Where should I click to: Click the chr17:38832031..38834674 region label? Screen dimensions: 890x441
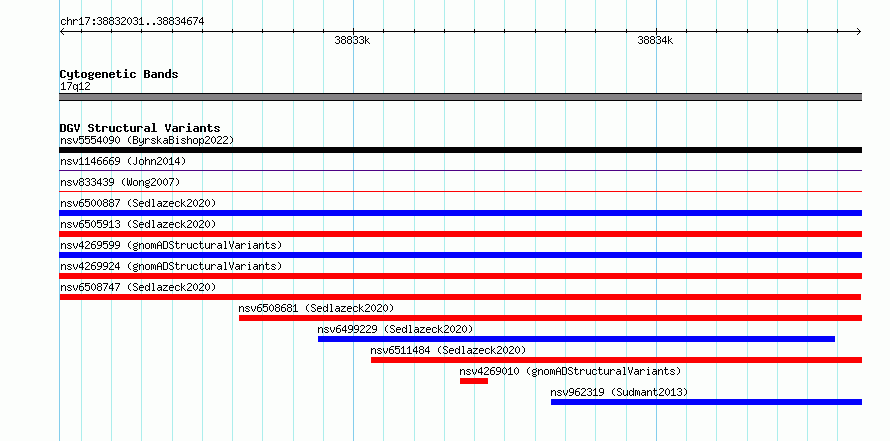[x=132, y=22]
